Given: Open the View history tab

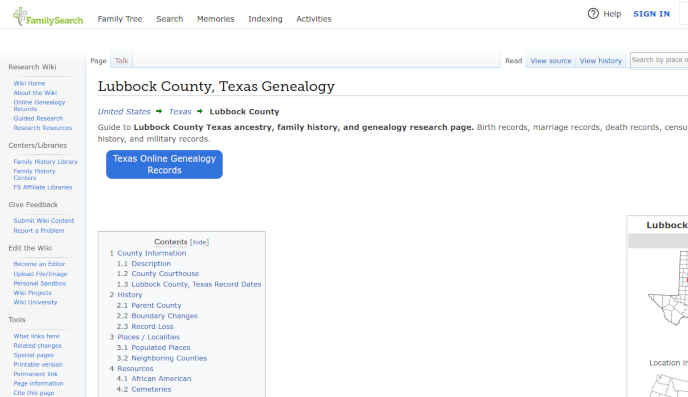Looking at the screenshot, I should pyautogui.click(x=601, y=61).
